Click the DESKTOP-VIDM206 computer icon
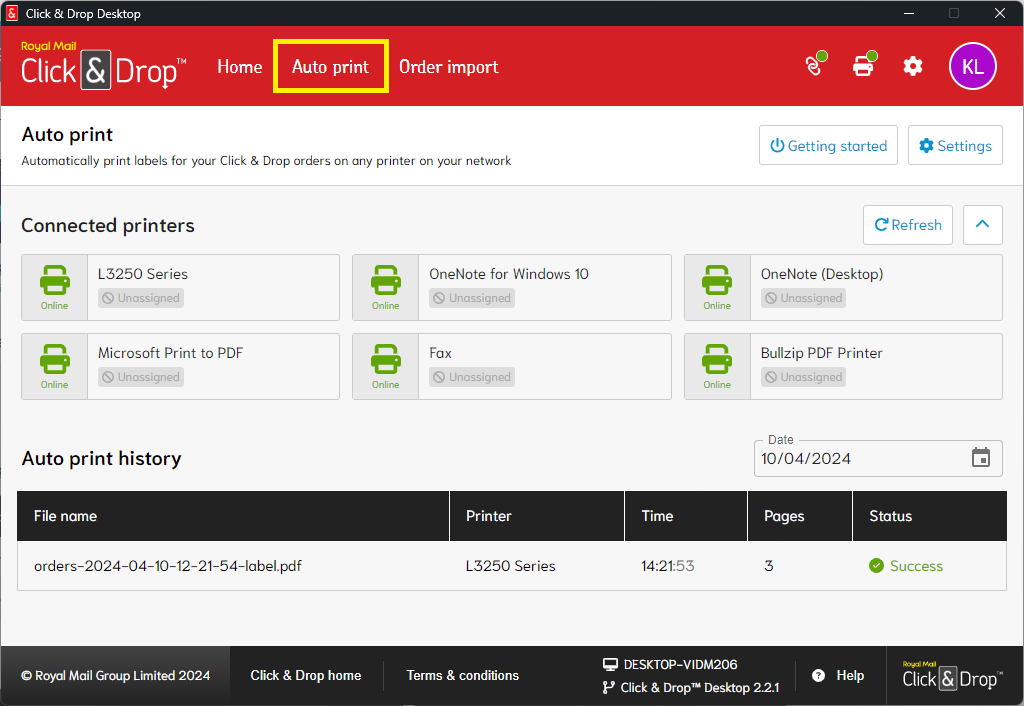1024x706 pixels. click(x=610, y=664)
